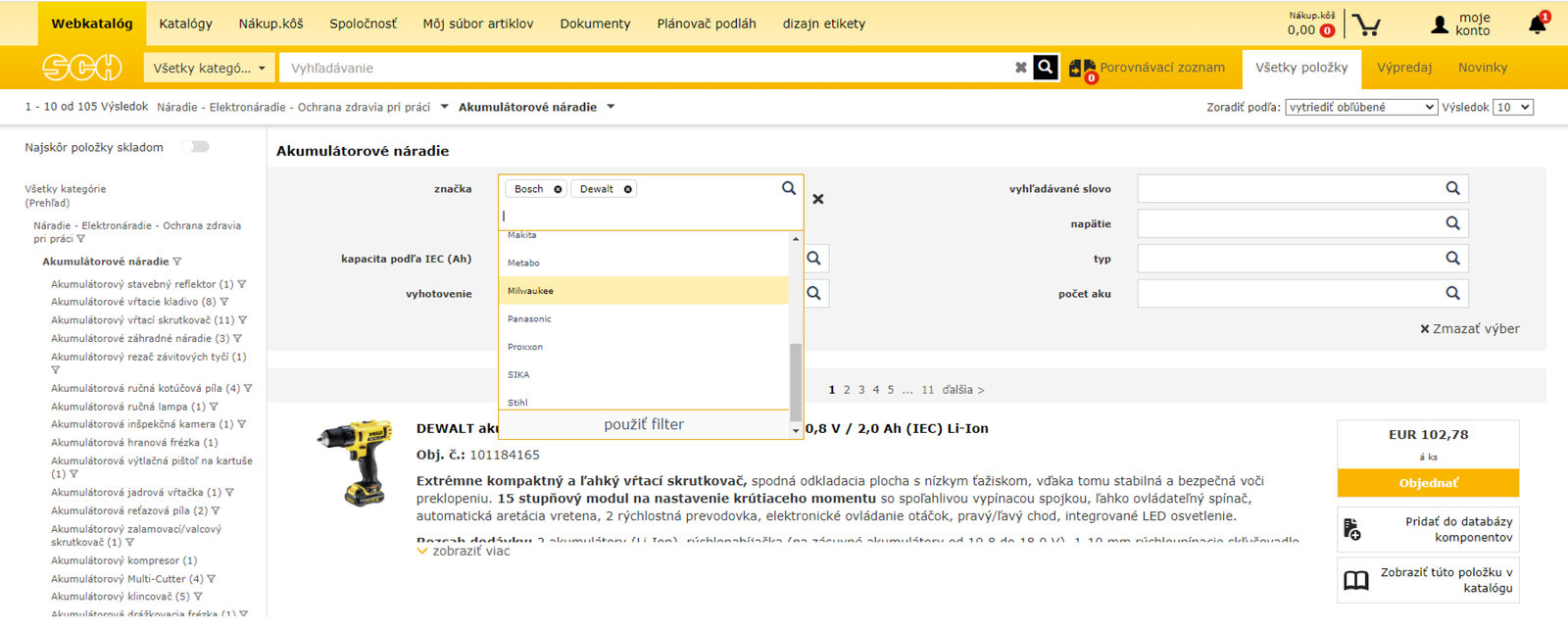Viewport: 1568px width, 629px height.
Task: Open the Výsledok per-page dropdown
Action: click(x=1513, y=107)
